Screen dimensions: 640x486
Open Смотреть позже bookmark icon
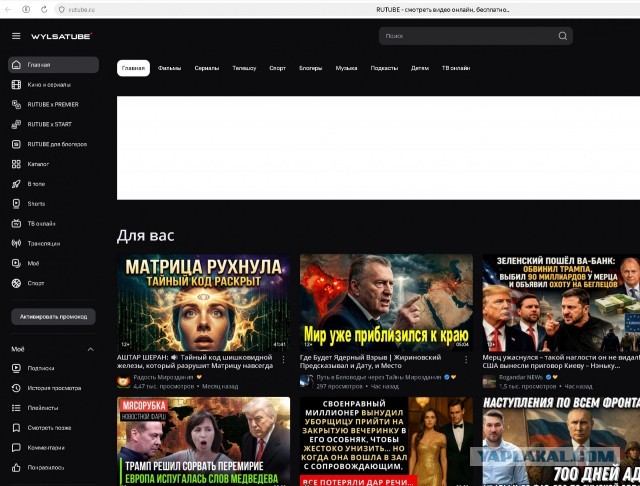[x=16, y=428]
